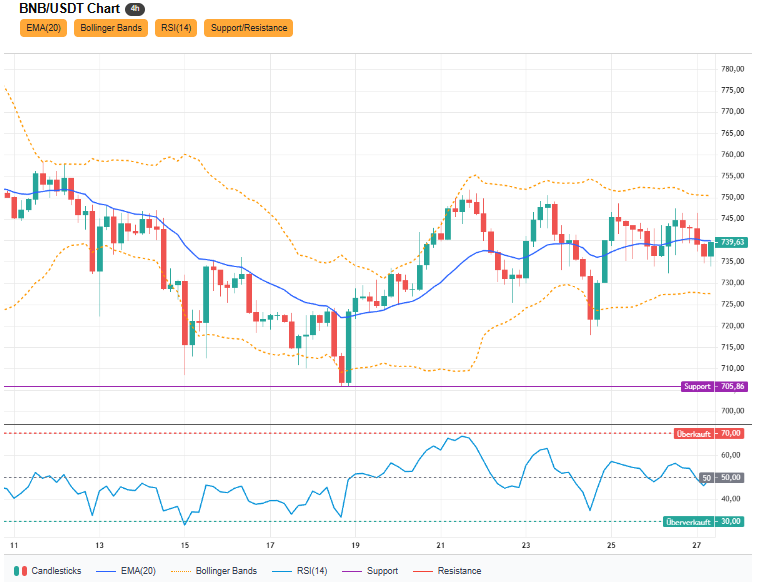
Task: Click the Überkauft 70,00 label
Action: [x=708, y=433]
